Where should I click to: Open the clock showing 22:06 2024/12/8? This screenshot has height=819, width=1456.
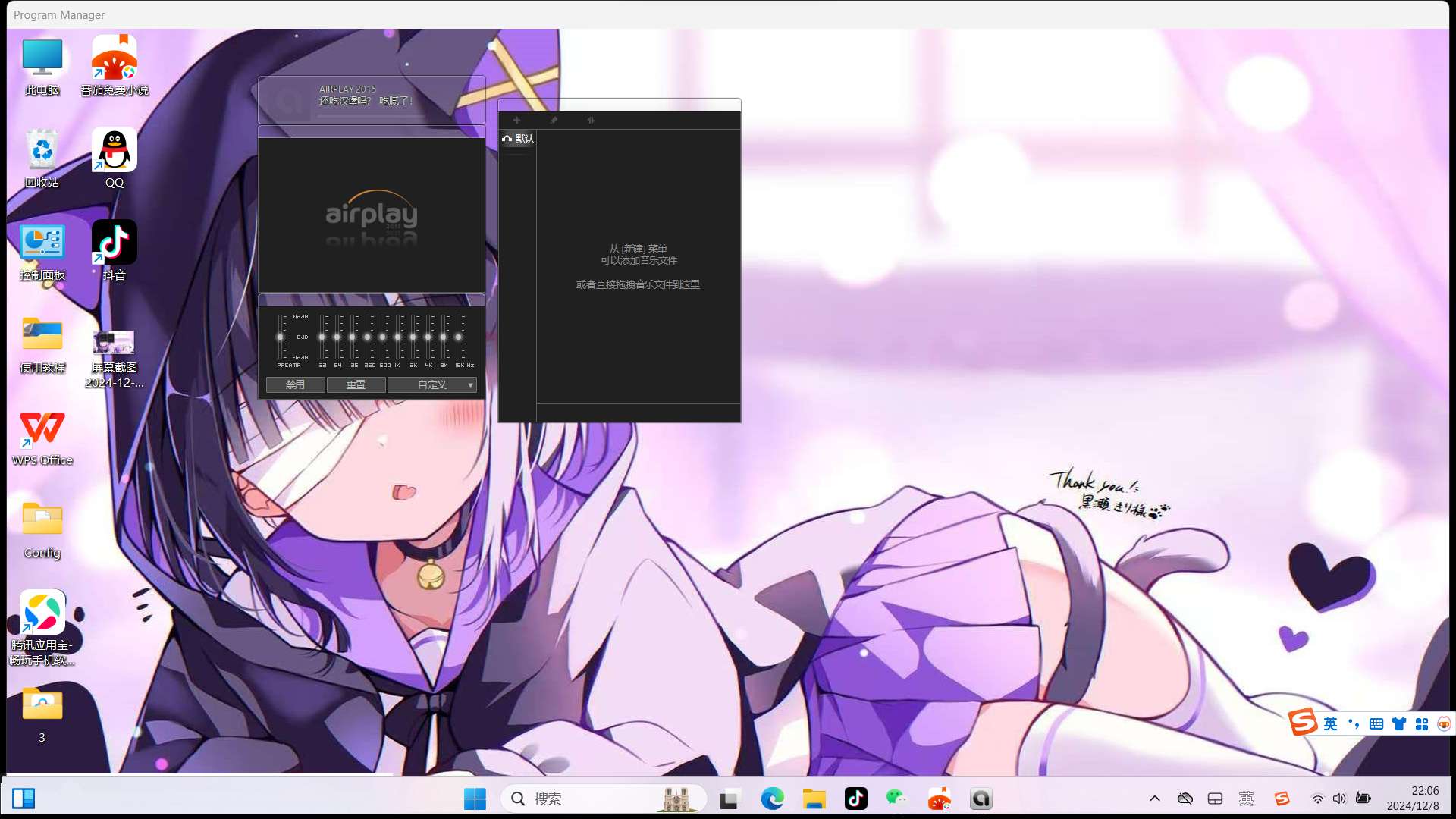click(1413, 799)
